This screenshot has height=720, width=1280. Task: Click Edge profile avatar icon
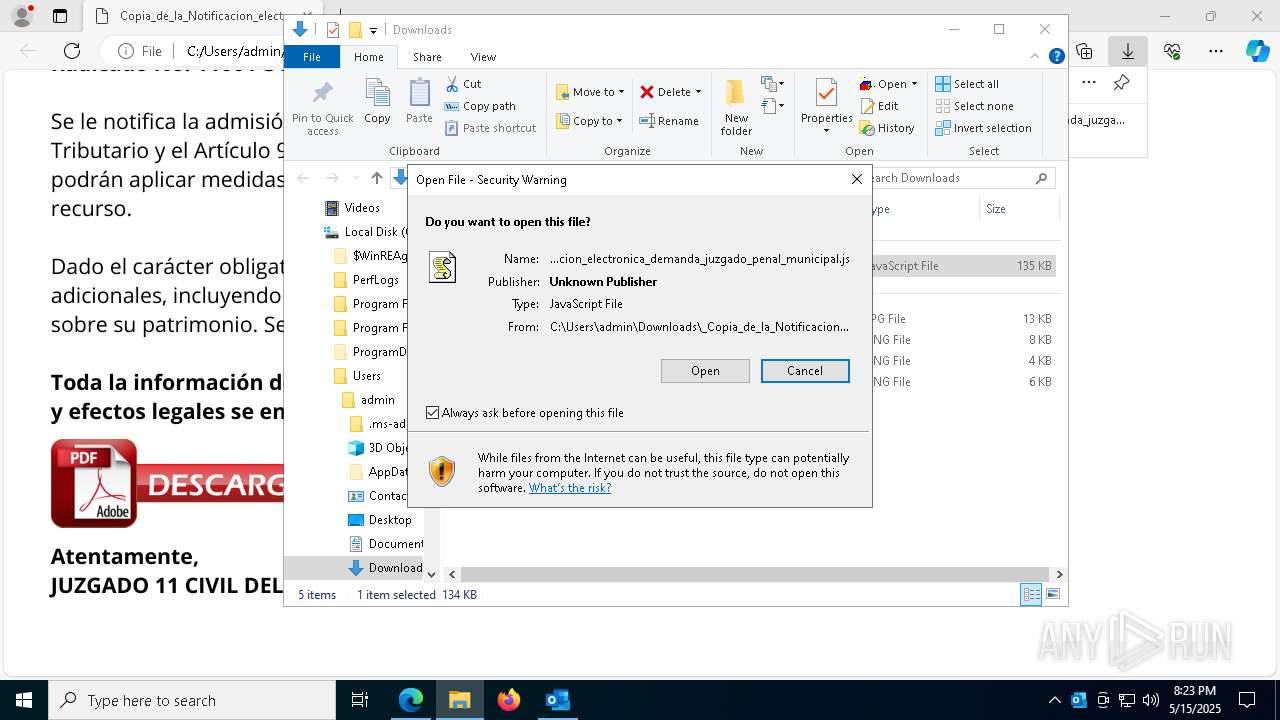point(22,16)
